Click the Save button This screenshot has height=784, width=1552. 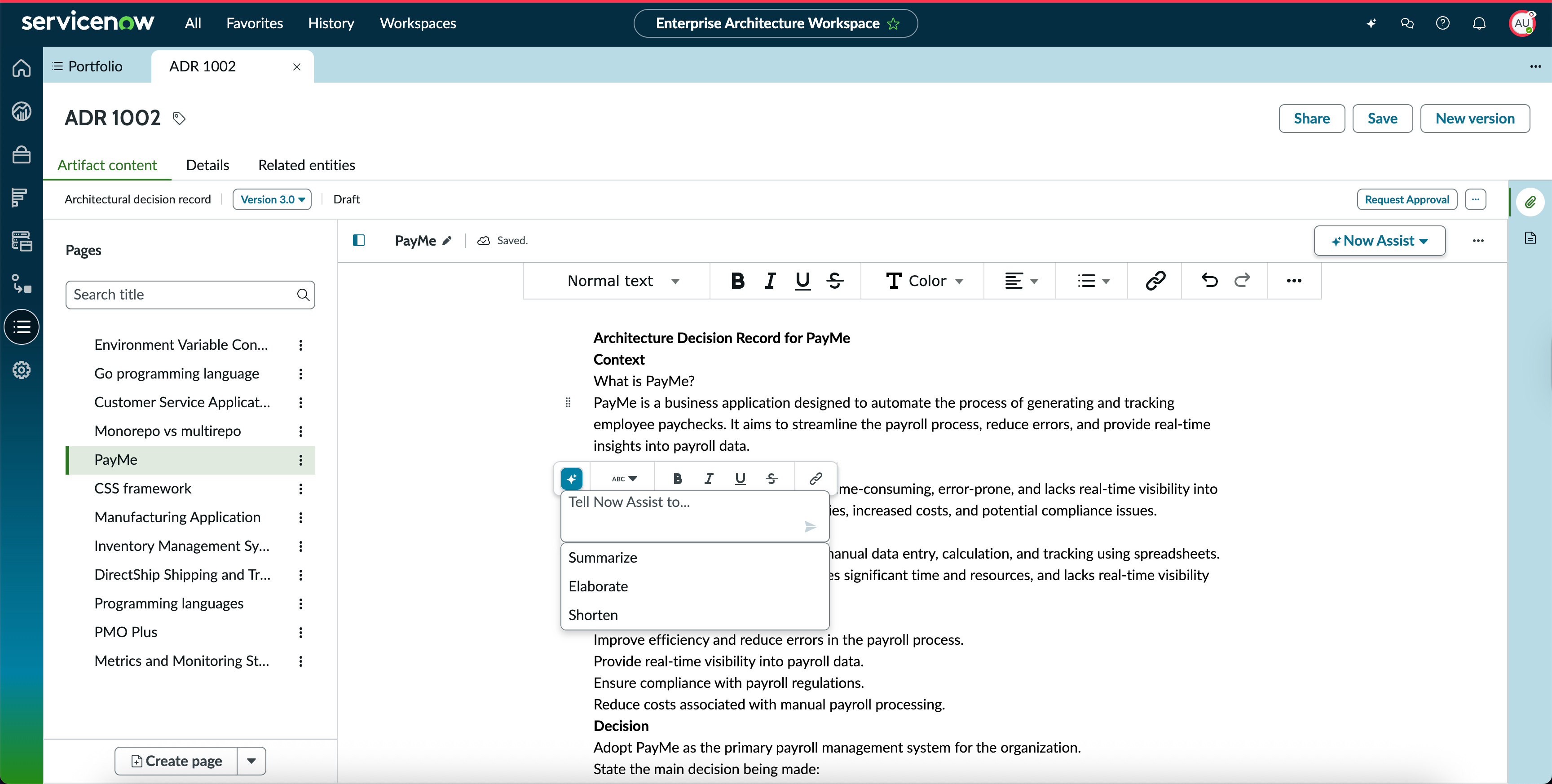pos(1383,119)
